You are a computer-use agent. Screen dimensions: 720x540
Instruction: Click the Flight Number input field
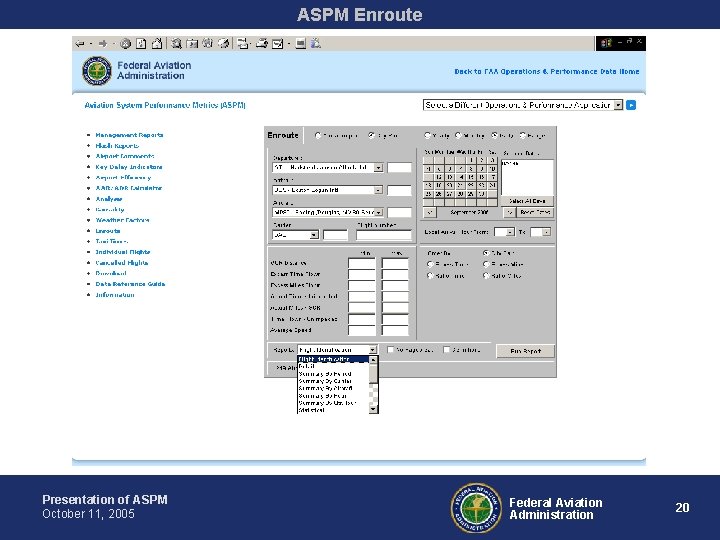pyautogui.click(x=384, y=235)
